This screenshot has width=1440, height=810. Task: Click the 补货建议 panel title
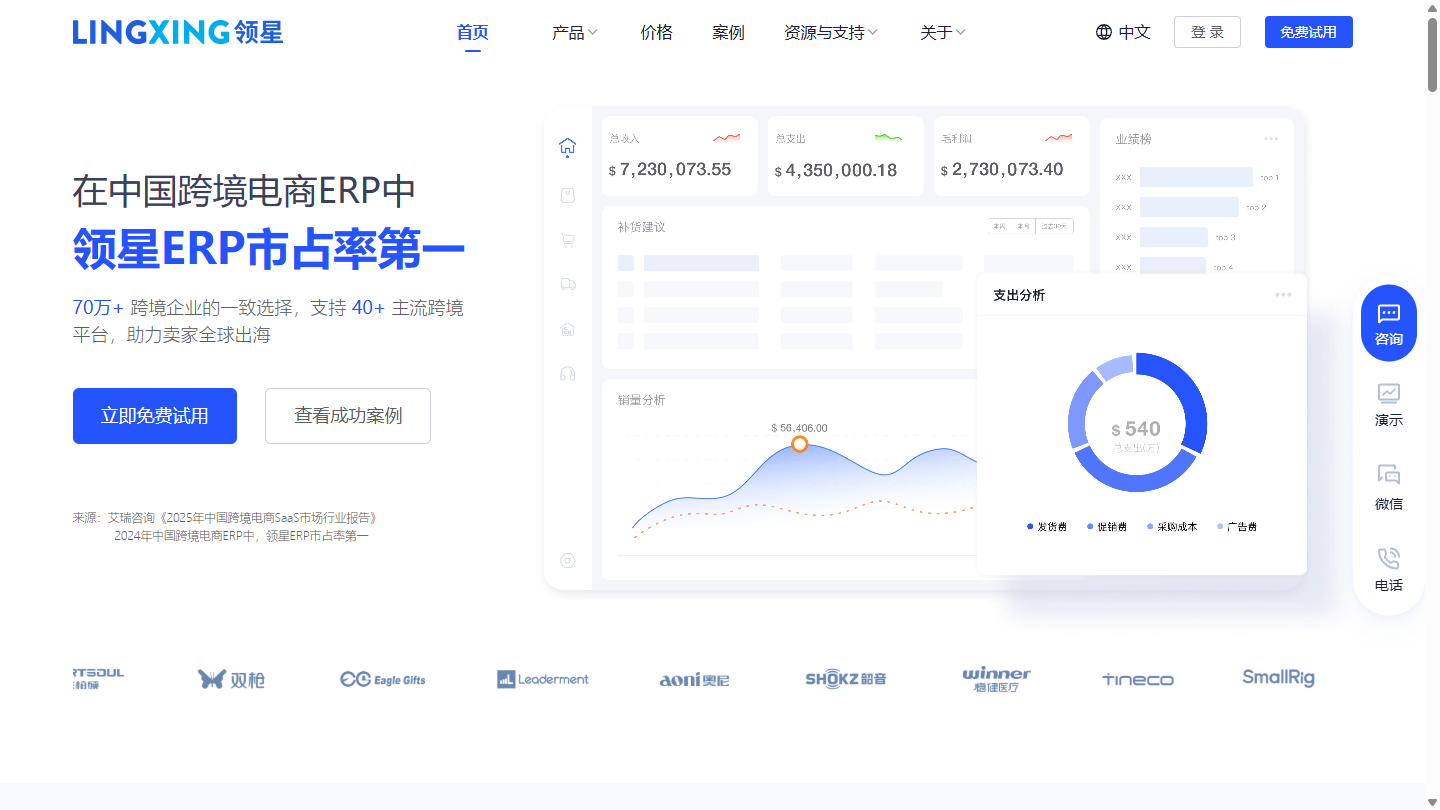pyautogui.click(x=641, y=227)
